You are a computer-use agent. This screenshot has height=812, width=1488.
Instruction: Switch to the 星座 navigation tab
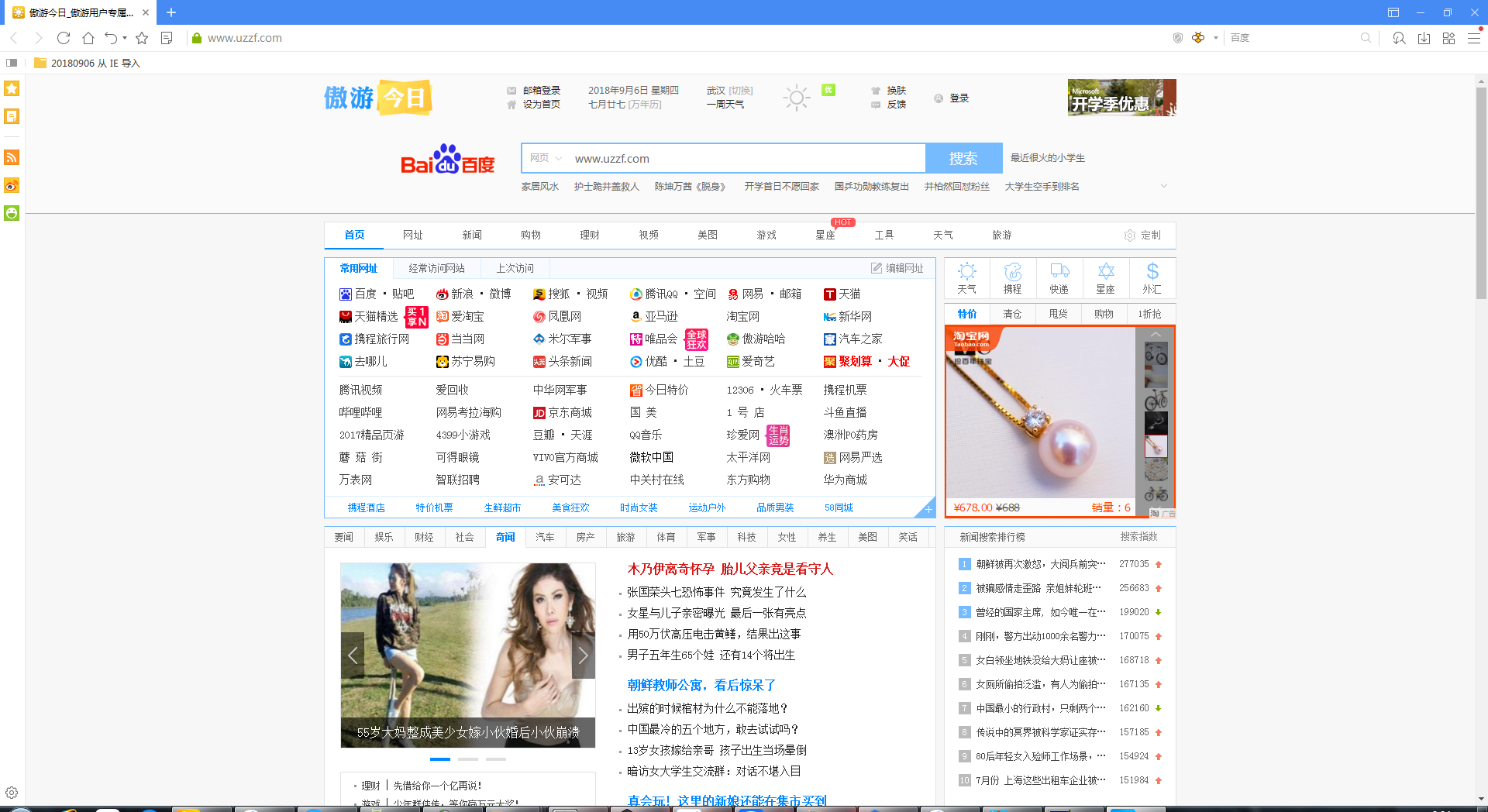825,235
